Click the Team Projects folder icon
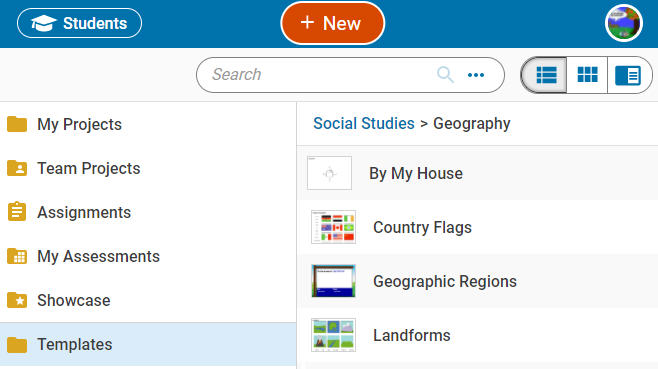This screenshot has height=369, width=658. [17, 168]
